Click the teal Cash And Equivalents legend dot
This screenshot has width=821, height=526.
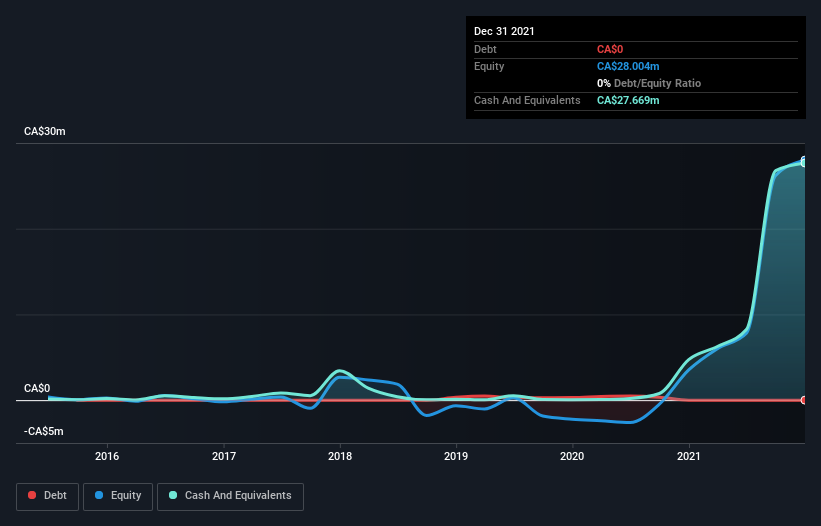173,495
